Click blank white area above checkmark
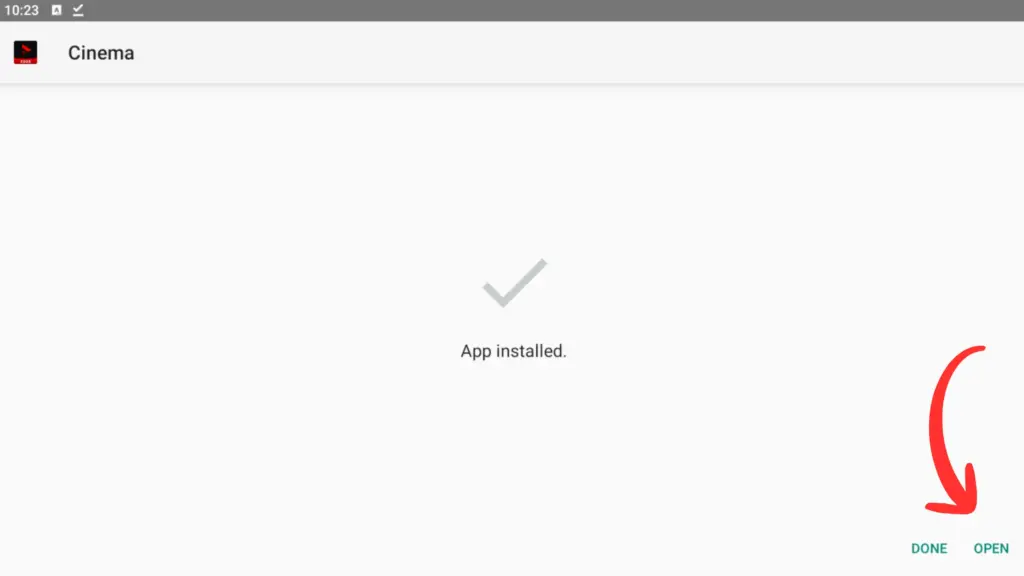The height and width of the screenshot is (576, 1024). pyautogui.click(x=513, y=170)
